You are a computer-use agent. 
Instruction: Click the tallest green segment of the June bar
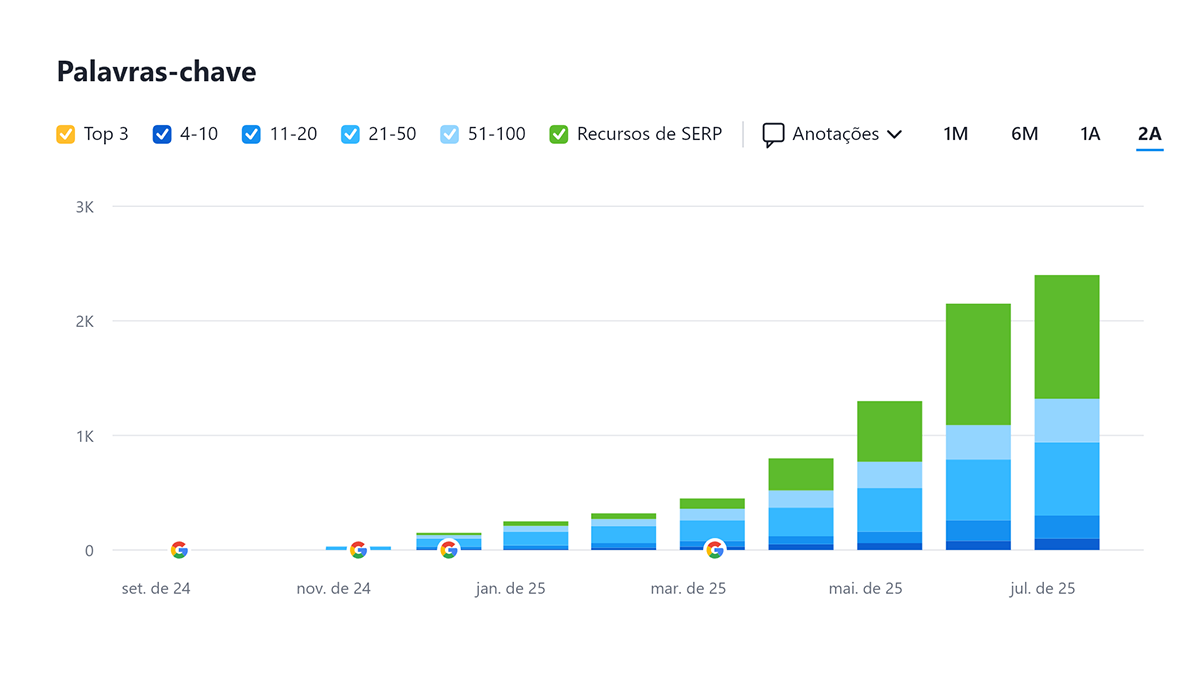click(x=978, y=364)
